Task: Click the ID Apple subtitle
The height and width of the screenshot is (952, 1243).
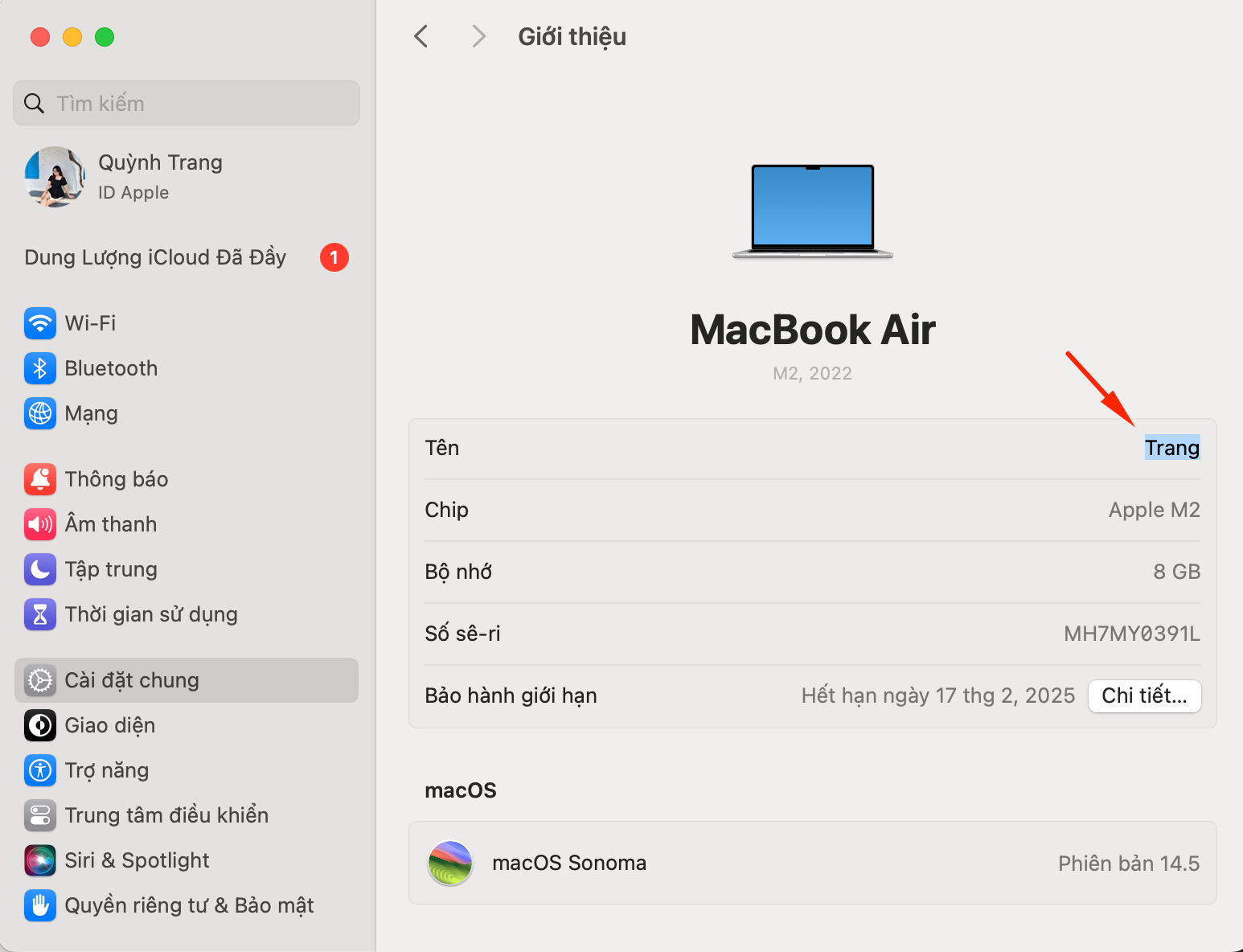Action: click(133, 193)
